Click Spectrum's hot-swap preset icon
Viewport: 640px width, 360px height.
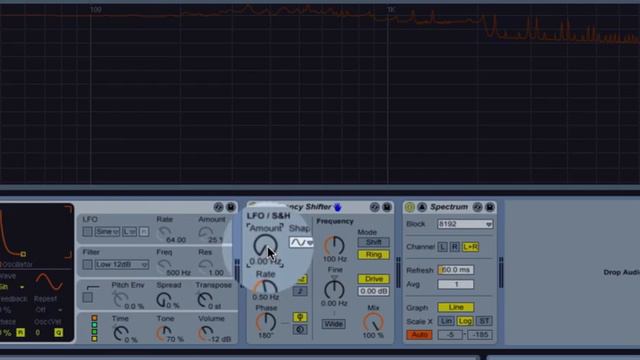tap(478, 207)
